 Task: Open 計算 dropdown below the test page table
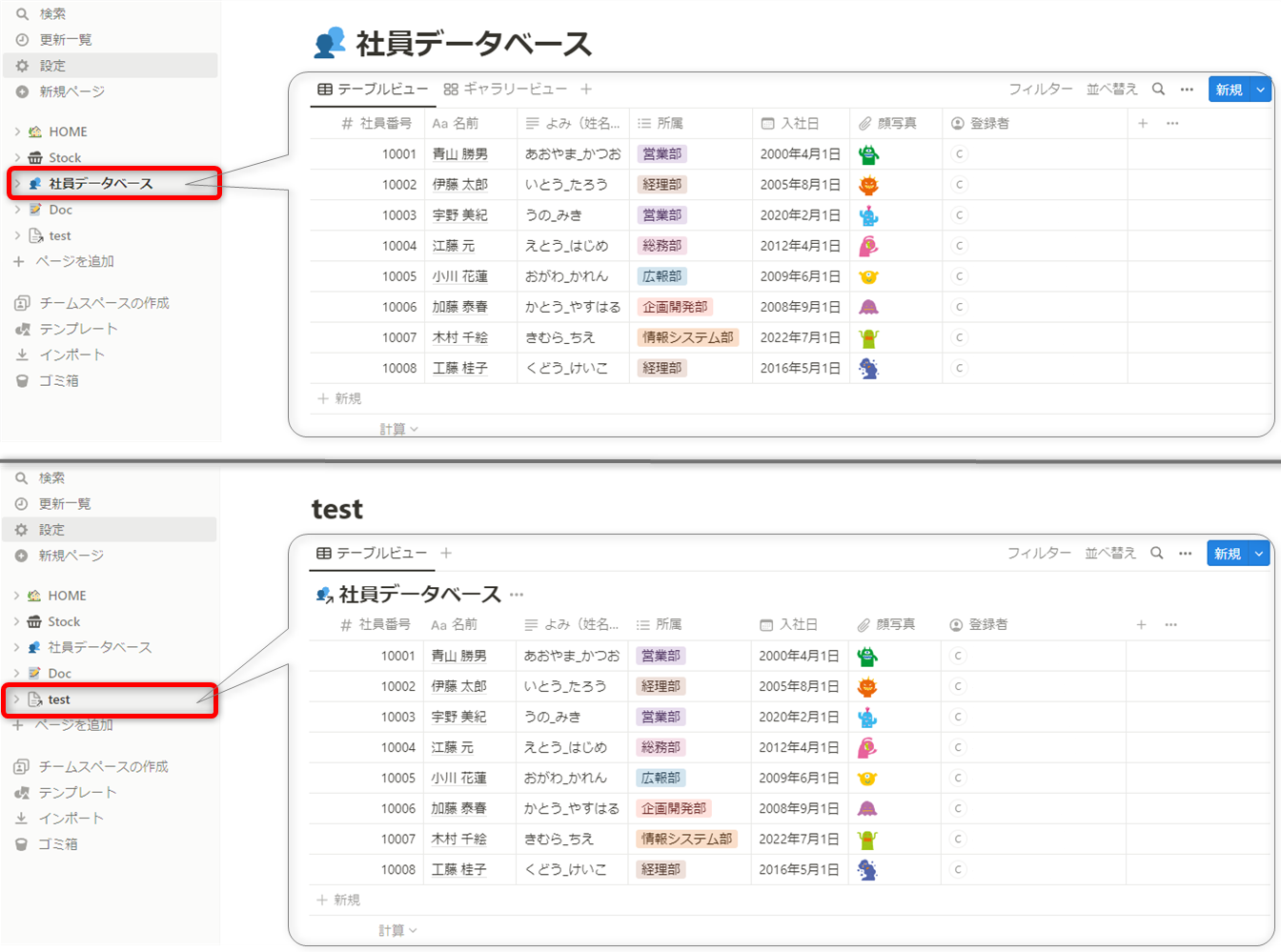397,931
